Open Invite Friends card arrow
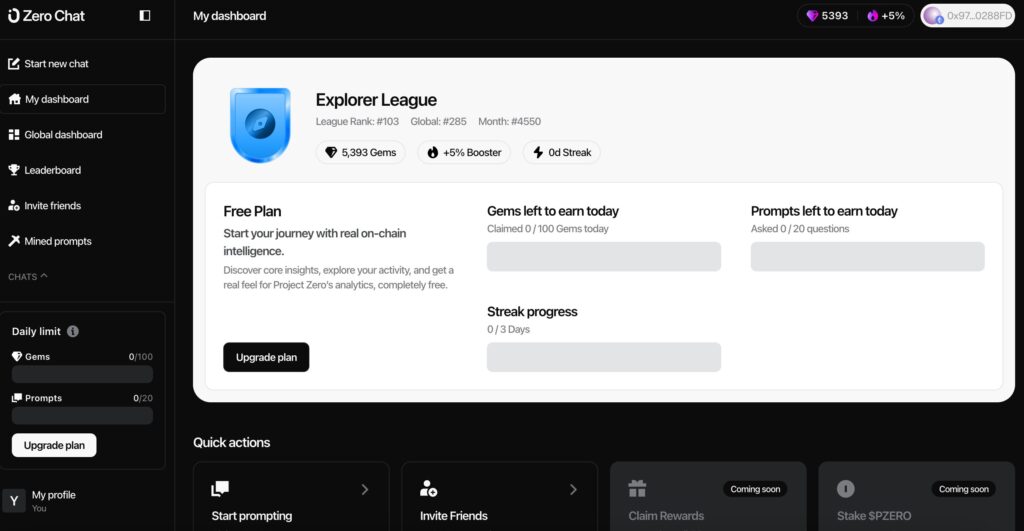Viewport: 1024px width, 531px height. pos(573,489)
